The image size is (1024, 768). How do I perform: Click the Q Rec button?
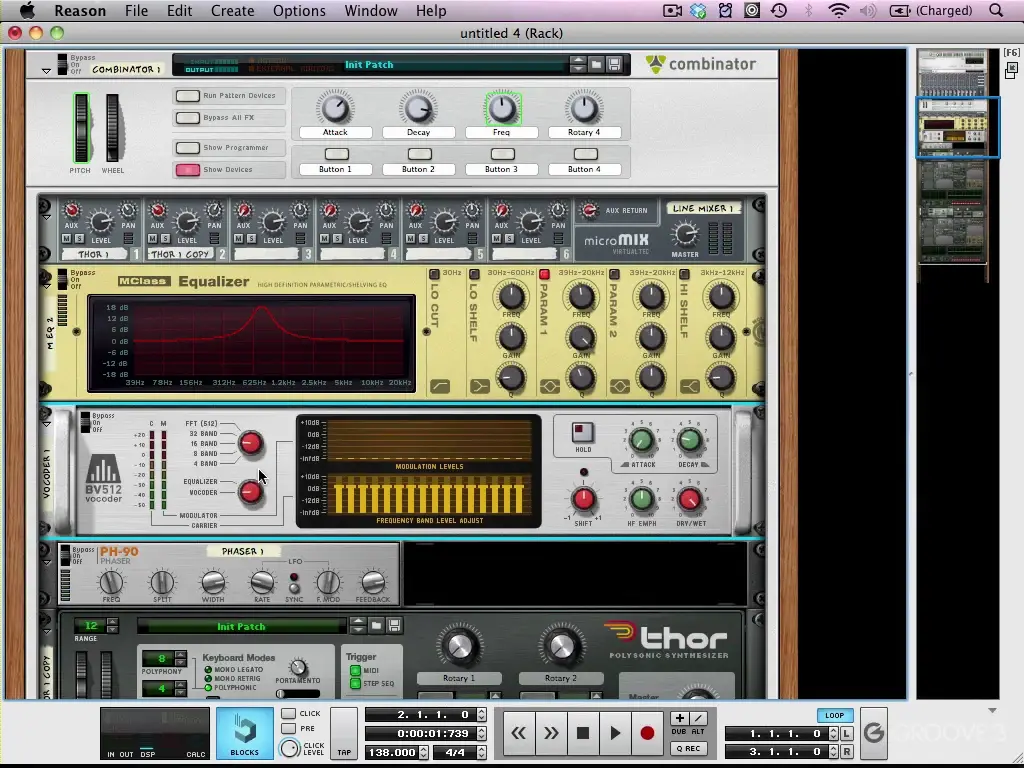click(x=688, y=748)
